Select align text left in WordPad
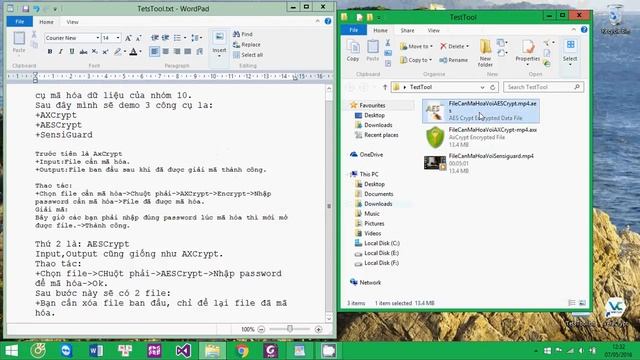This screenshot has width=640, height=360. [x=154, y=51]
